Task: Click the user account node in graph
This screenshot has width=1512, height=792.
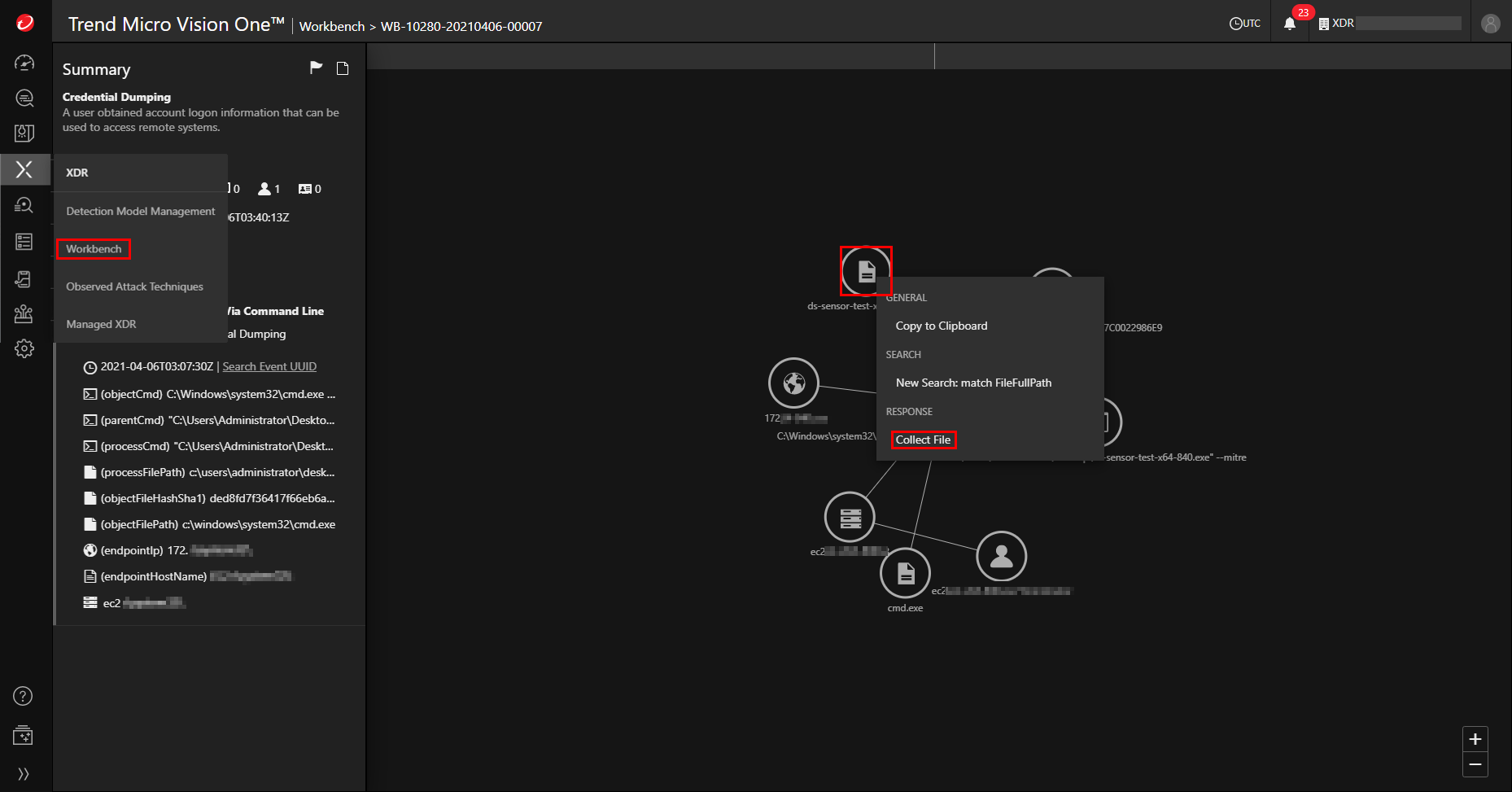Action: click(x=1001, y=556)
